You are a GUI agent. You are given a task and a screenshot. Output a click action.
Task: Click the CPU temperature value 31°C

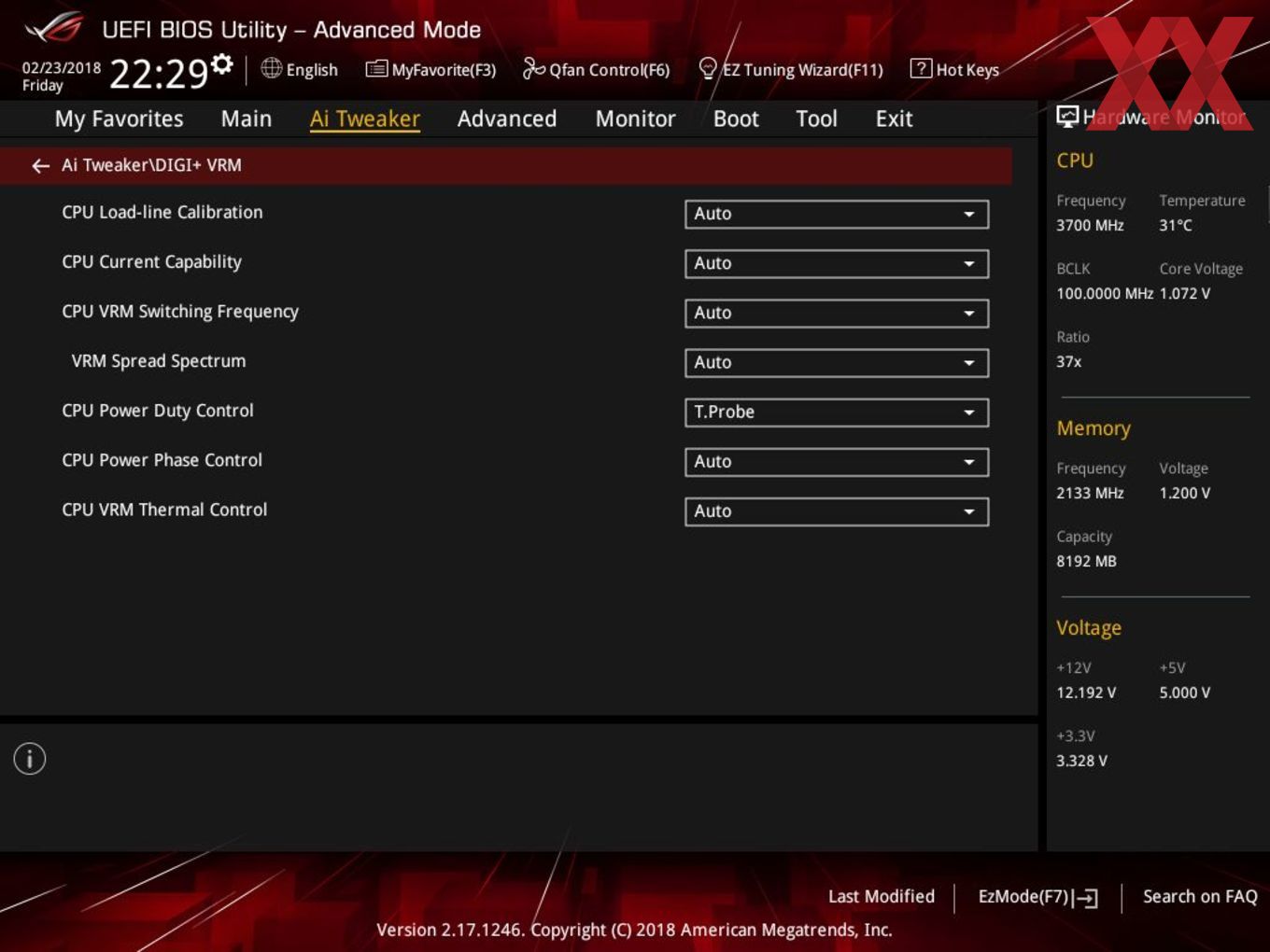[1176, 225]
